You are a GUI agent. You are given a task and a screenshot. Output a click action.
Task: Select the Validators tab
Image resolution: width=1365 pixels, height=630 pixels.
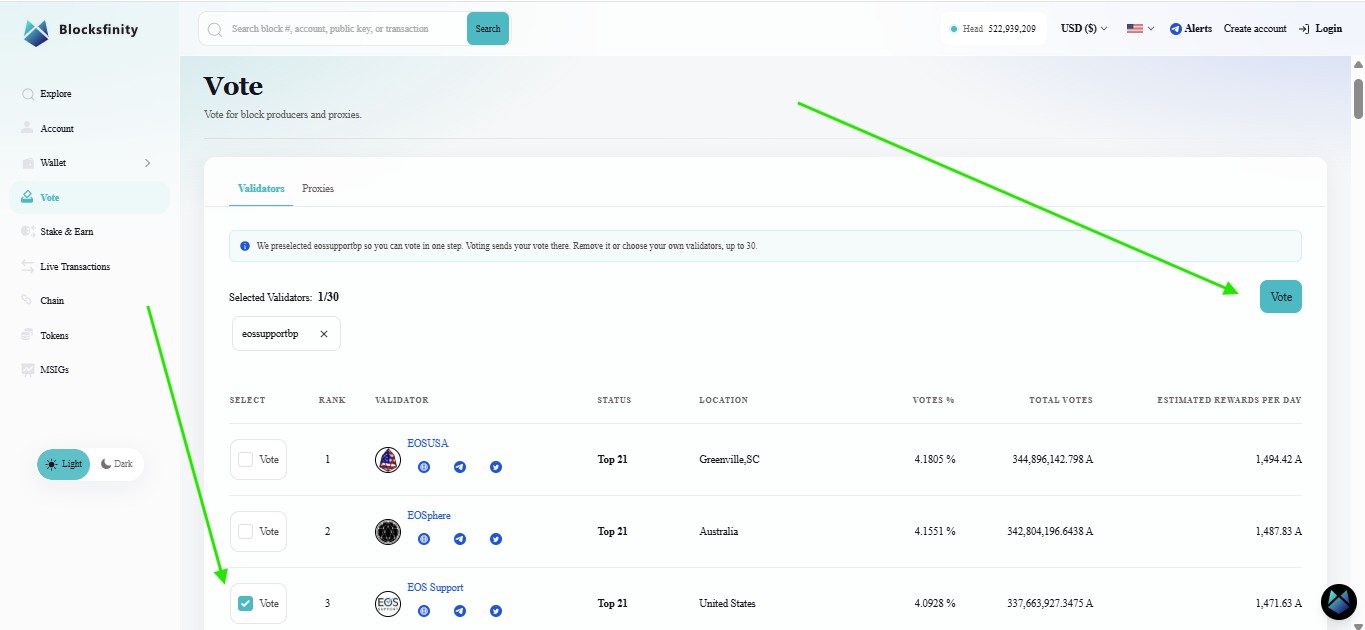[261, 189]
